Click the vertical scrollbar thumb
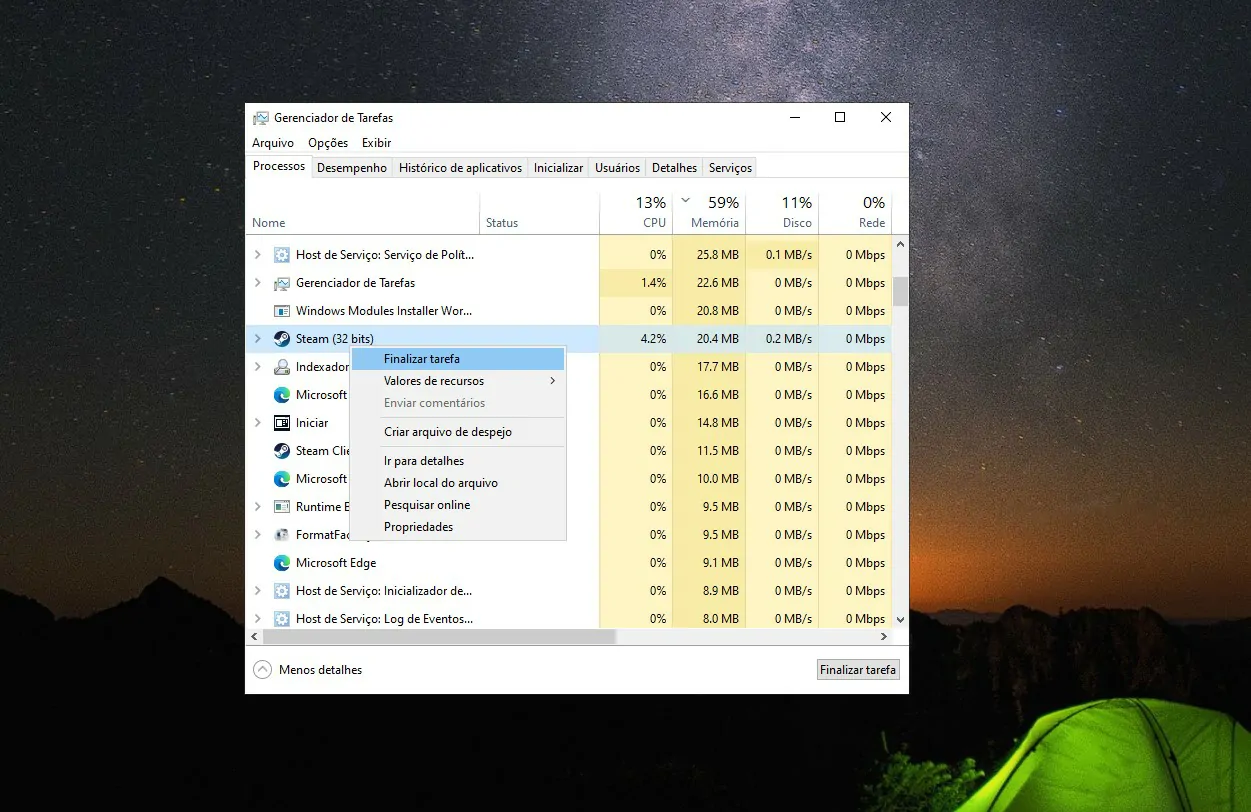 900,291
